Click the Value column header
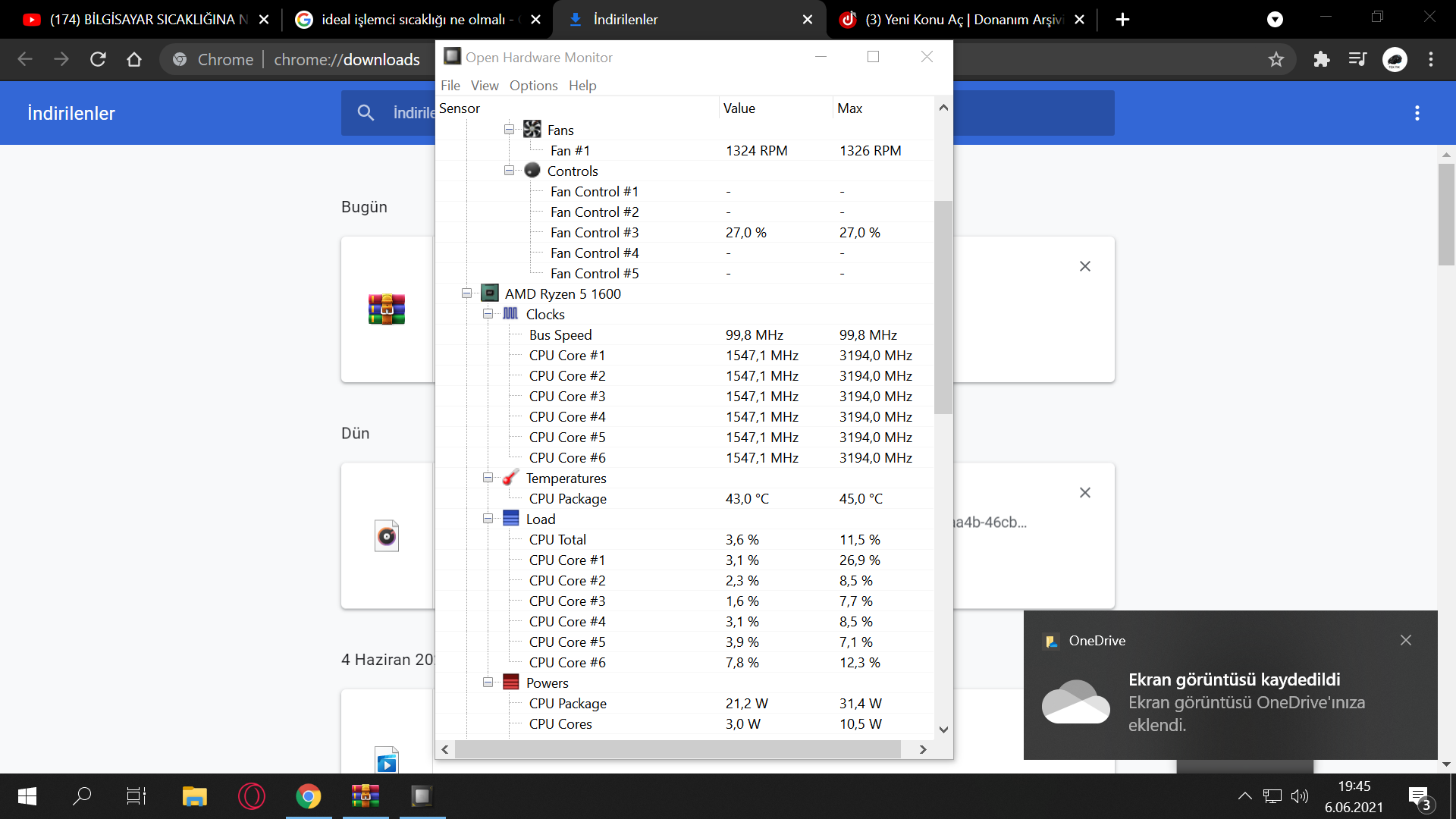 776,108
